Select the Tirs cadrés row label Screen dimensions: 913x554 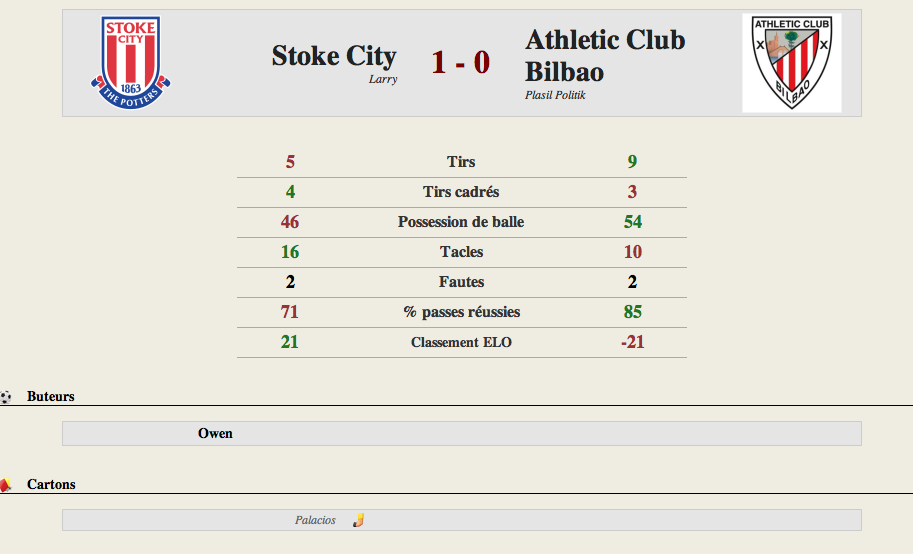coord(461,192)
